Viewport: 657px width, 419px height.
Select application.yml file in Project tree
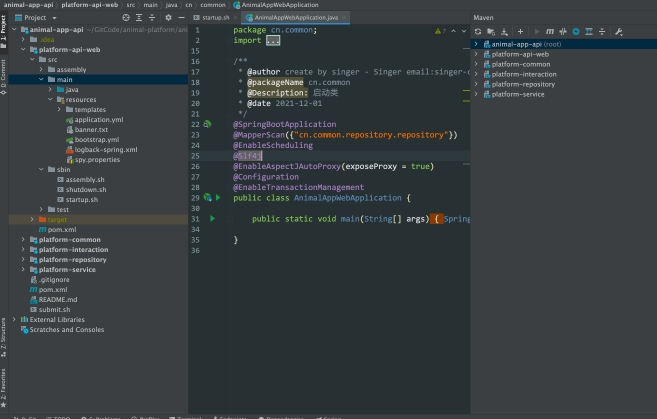(97, 119)
